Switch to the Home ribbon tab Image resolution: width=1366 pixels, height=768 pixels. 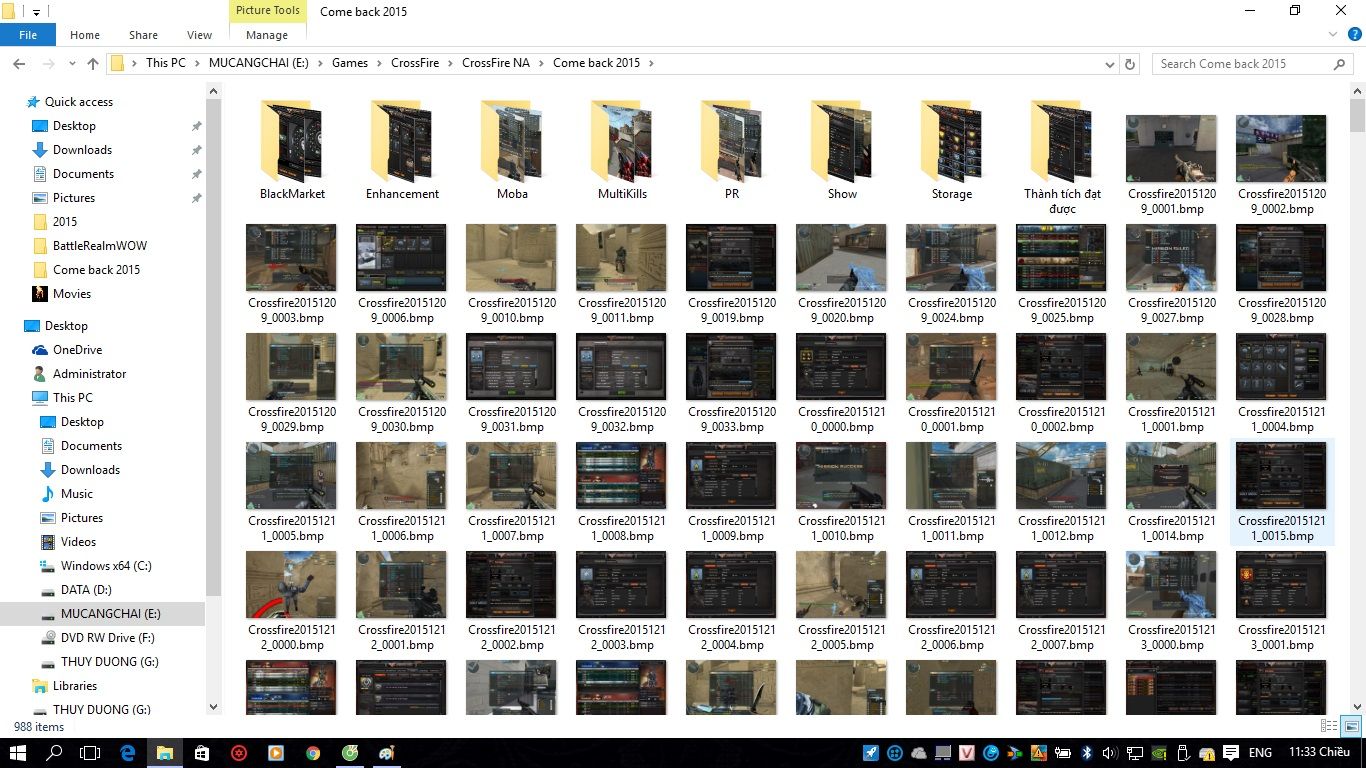point(85,35)
